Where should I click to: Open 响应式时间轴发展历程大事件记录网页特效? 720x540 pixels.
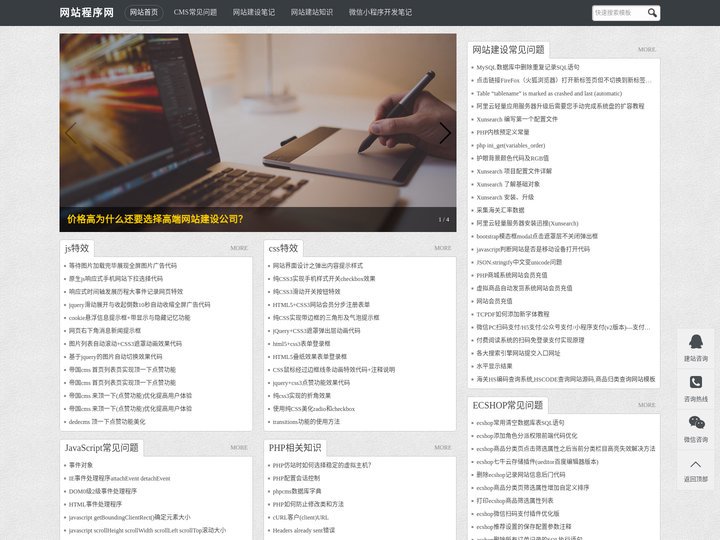coord(126,292)
